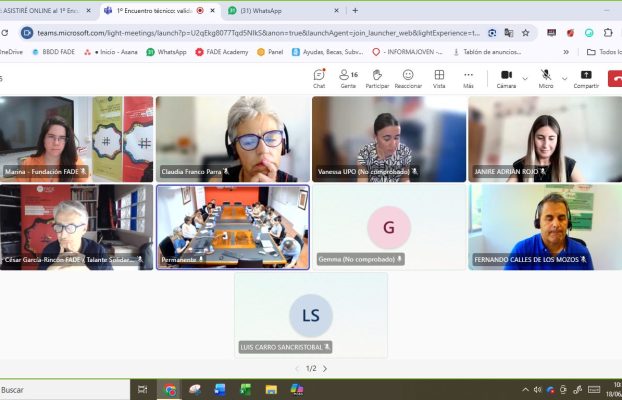Image resolution: width=622 pixels, height=400 pixels.
Task: Click the red apple extension icon
Action: (570, 33)
